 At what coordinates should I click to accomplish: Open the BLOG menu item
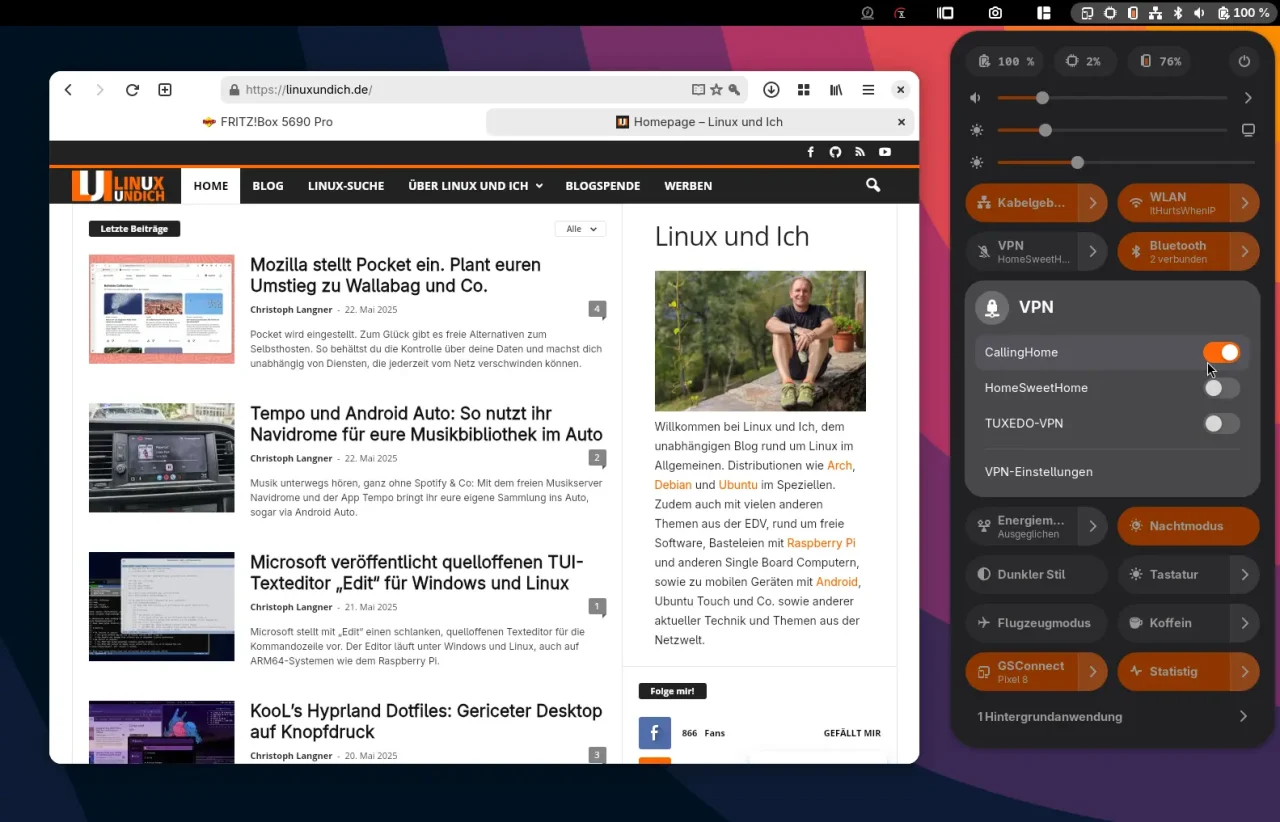pyautogui.click(x=268, y=186)
